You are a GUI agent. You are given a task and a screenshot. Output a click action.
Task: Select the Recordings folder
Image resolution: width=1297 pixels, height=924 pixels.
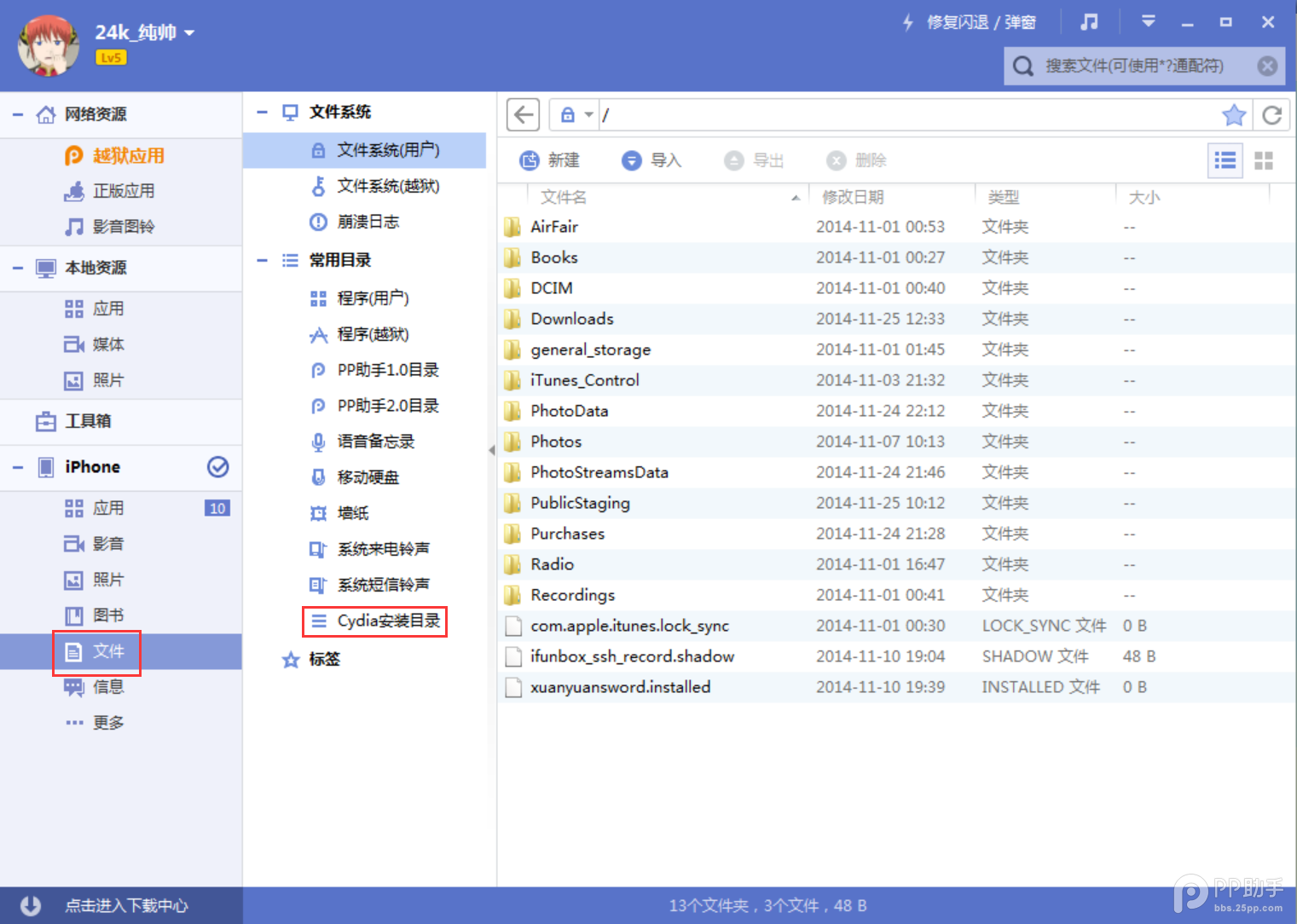pyautogui.click(x=896, y=595)
